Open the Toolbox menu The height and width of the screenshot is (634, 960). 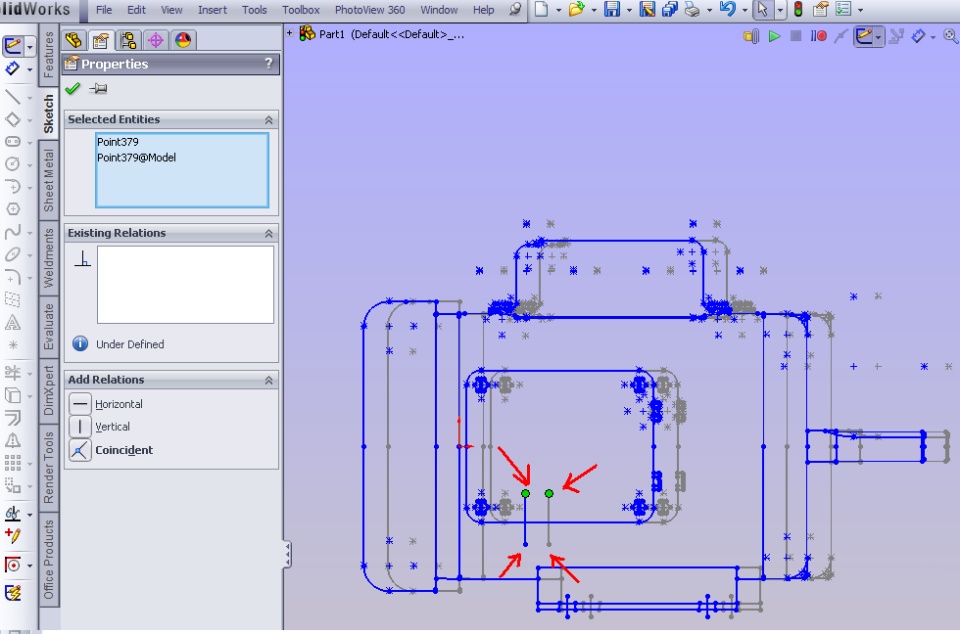coord(301,10)
